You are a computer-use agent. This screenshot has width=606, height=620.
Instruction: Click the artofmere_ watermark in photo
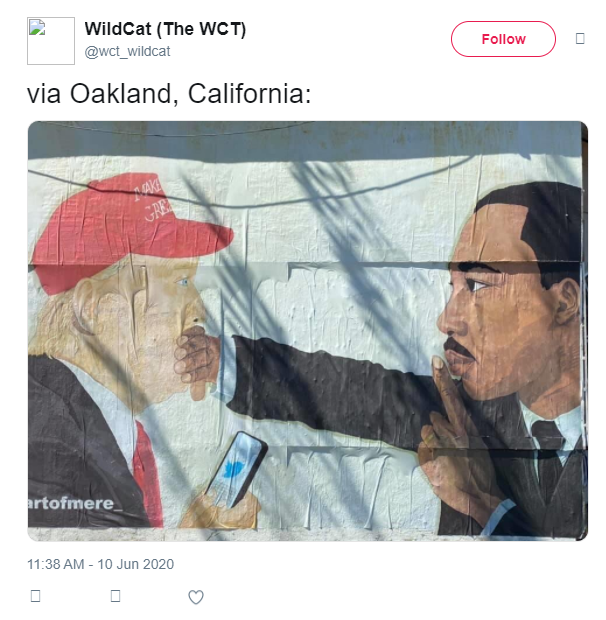[x=75, y=504]
